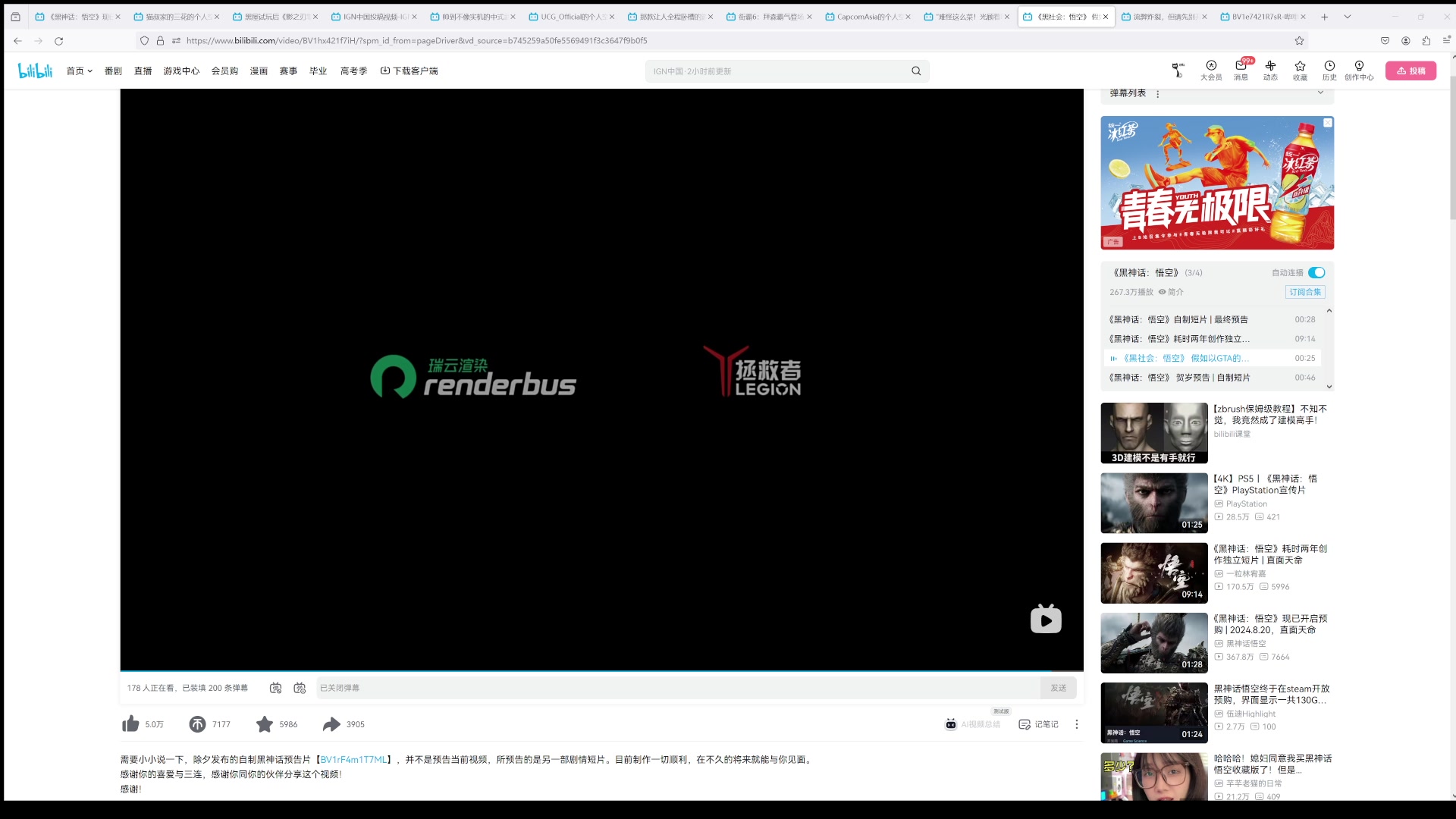Open the danmaku settings icon

coord(300,688)
